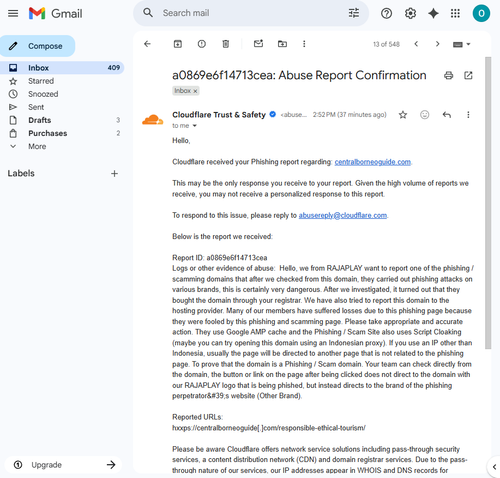Open search options filter icon
This screenshot has height=478, width=500.
point(354,13)
